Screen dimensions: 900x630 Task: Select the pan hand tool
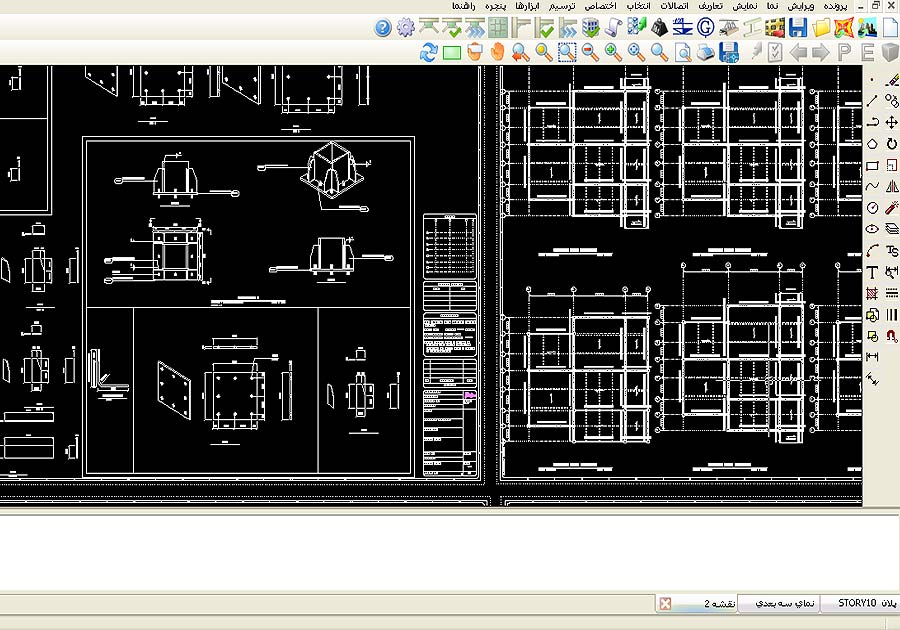497,52
